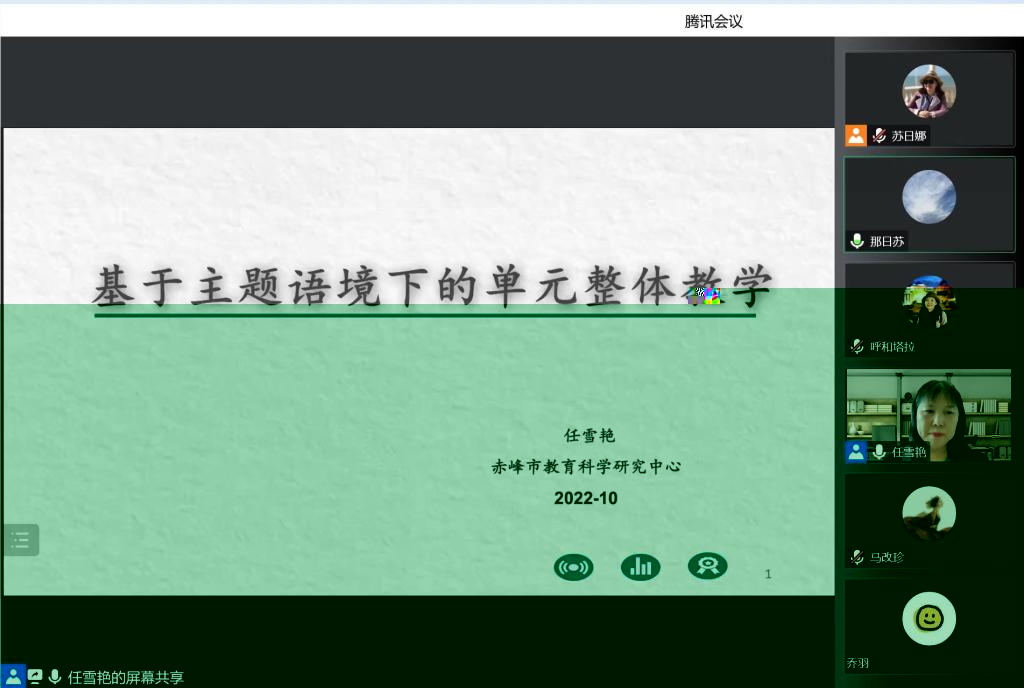Click the name label 那日苏
This screenshot has width=1024, height=688.
pos(887,242)
